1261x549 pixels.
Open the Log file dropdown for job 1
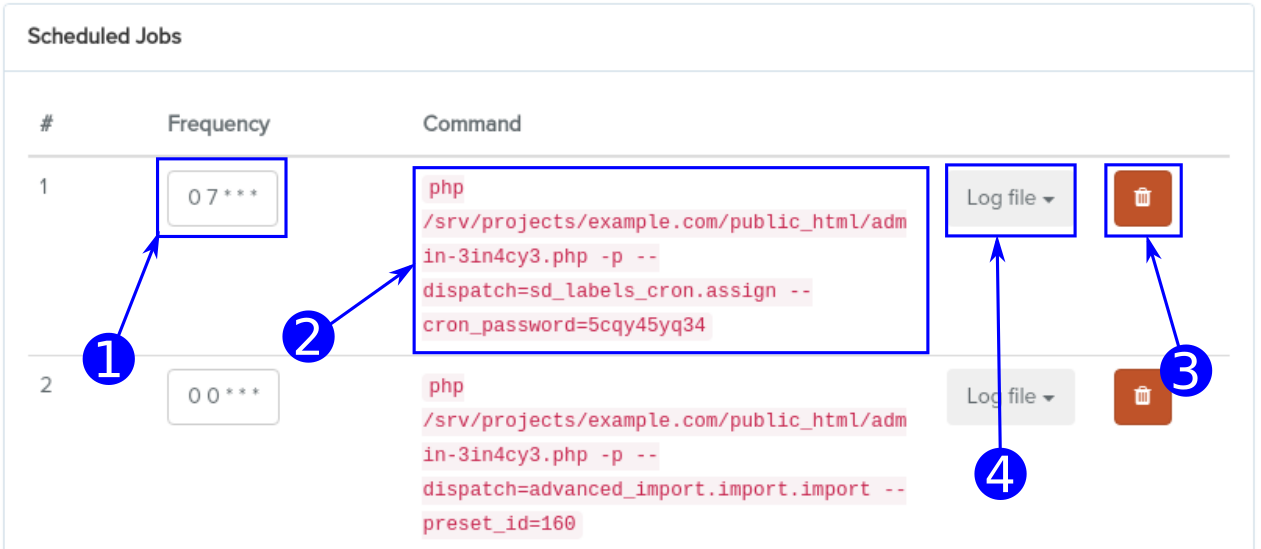coord(1010,199)
